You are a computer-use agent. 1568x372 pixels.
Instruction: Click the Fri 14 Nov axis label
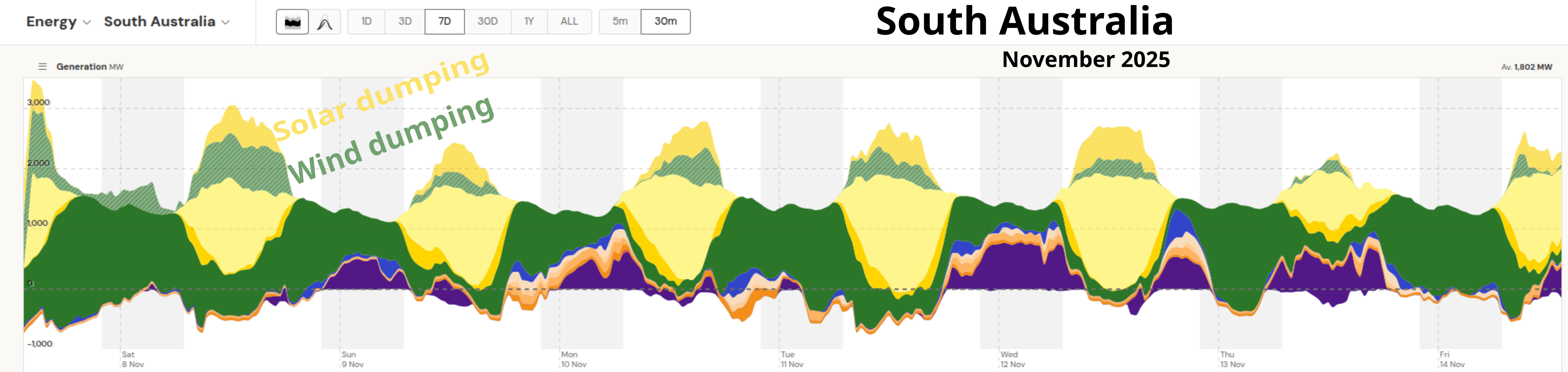coord(1452,359)
